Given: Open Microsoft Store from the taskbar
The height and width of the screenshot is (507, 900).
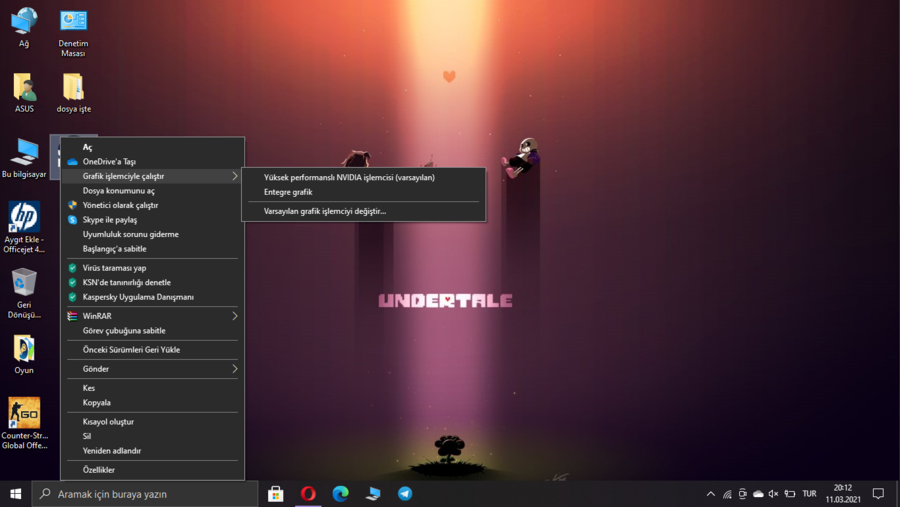Looking at the screenshot, I should pyautogui.click(x=276, y=494).
